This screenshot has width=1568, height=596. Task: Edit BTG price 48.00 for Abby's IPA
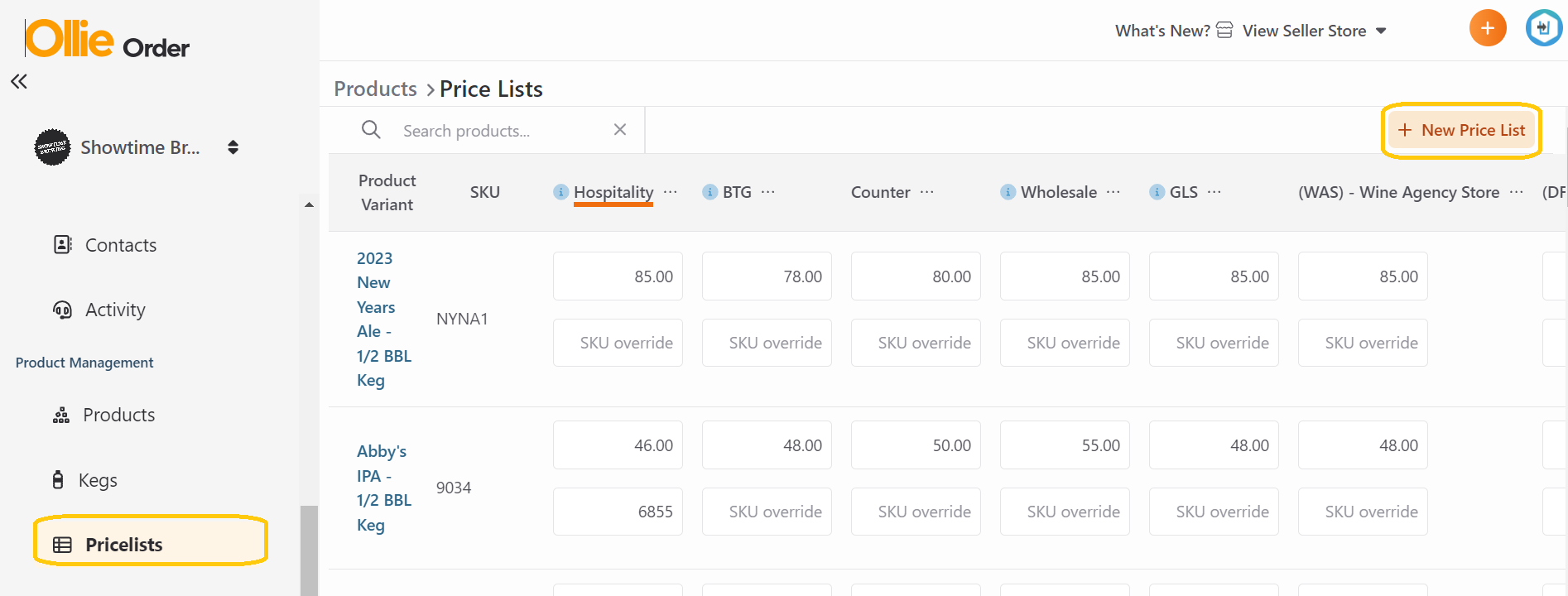(x=767, y=445)
